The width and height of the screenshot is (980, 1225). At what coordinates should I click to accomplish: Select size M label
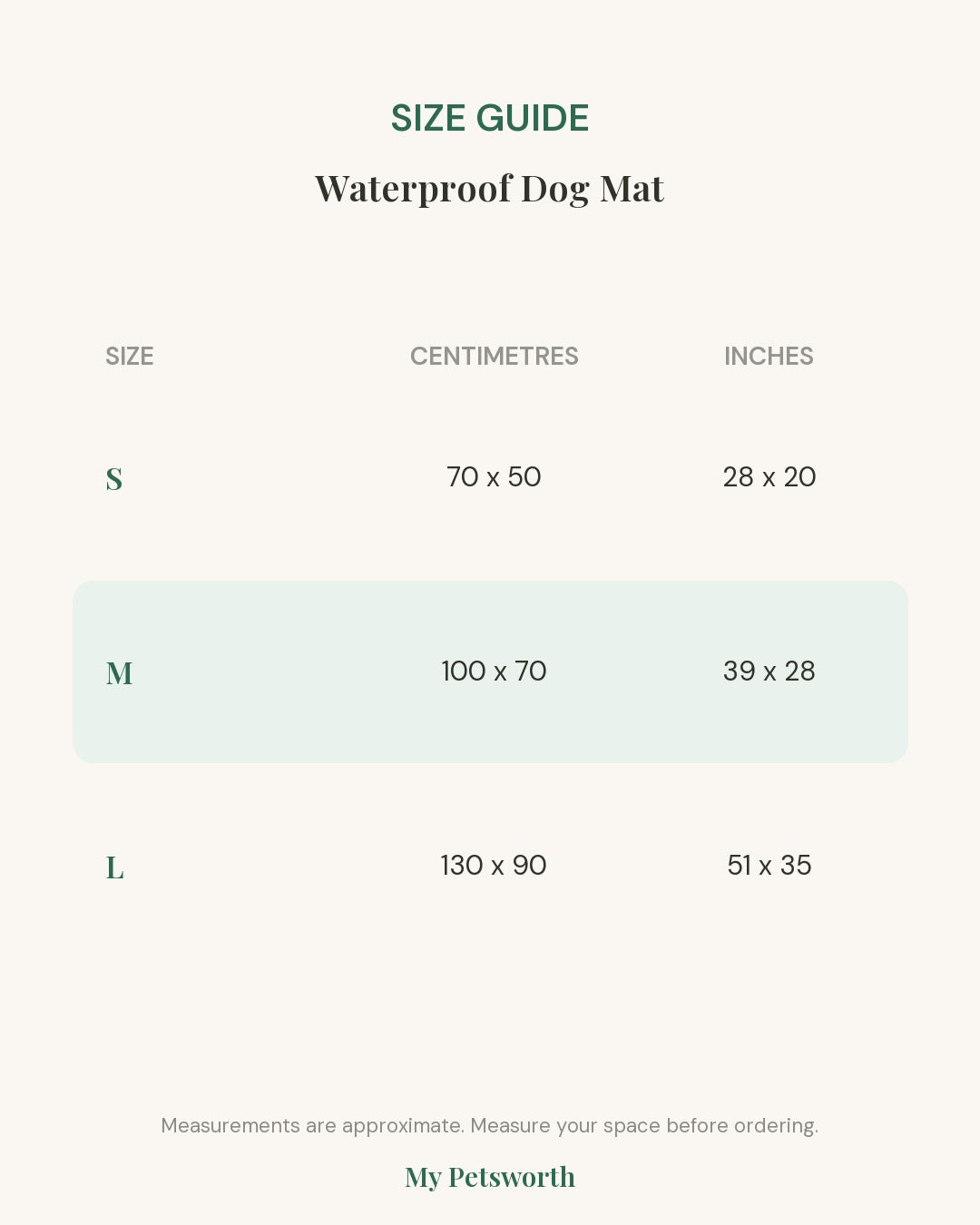coord(119,673)
